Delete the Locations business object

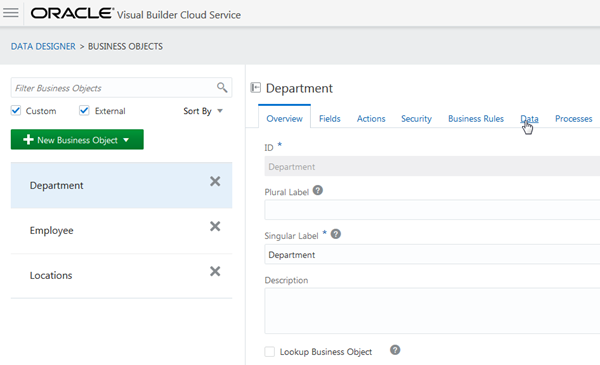(x=215, y=271)
